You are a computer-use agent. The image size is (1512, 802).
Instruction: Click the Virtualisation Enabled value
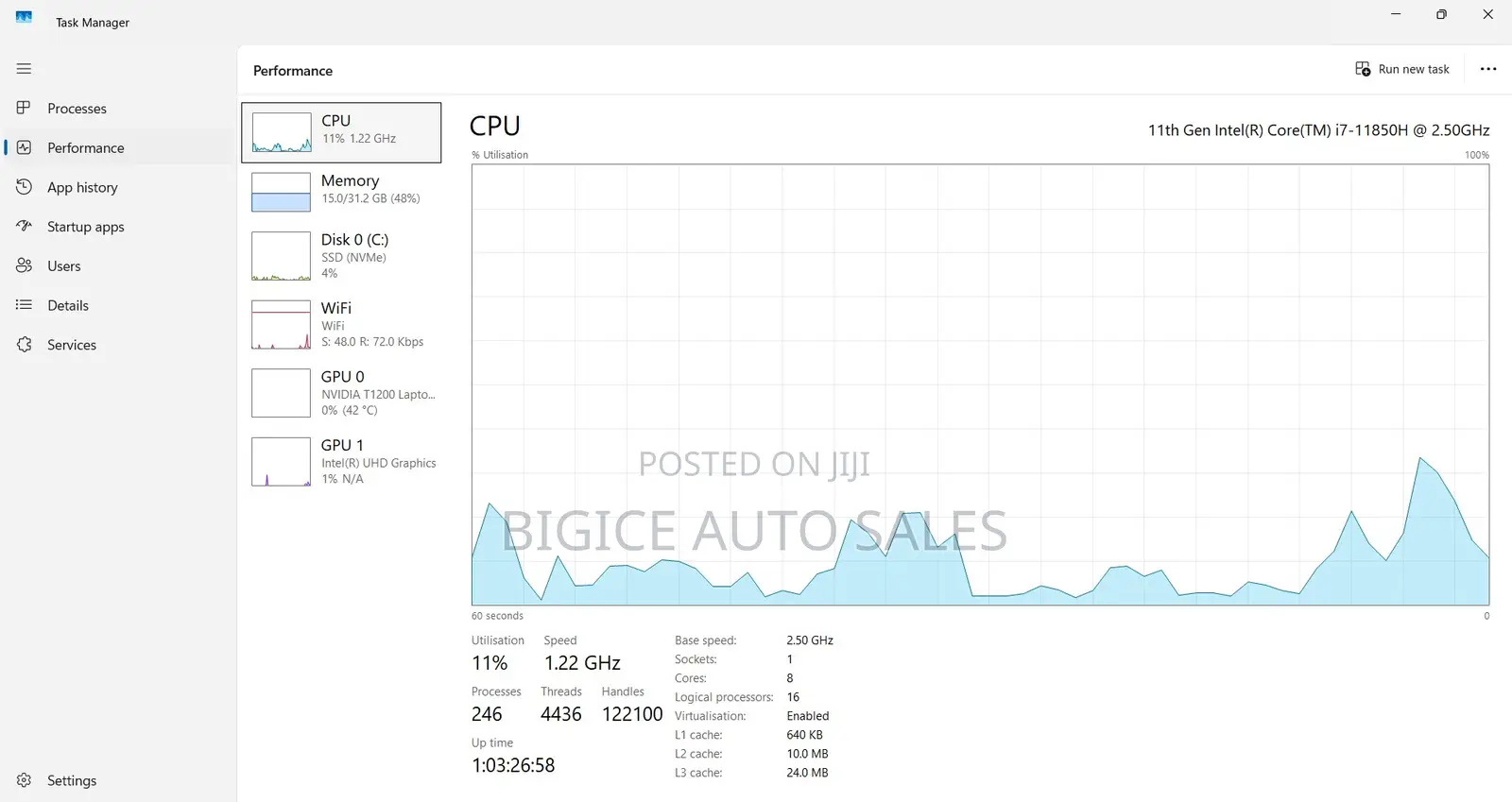pyautogui.click(x=808, y=716)
